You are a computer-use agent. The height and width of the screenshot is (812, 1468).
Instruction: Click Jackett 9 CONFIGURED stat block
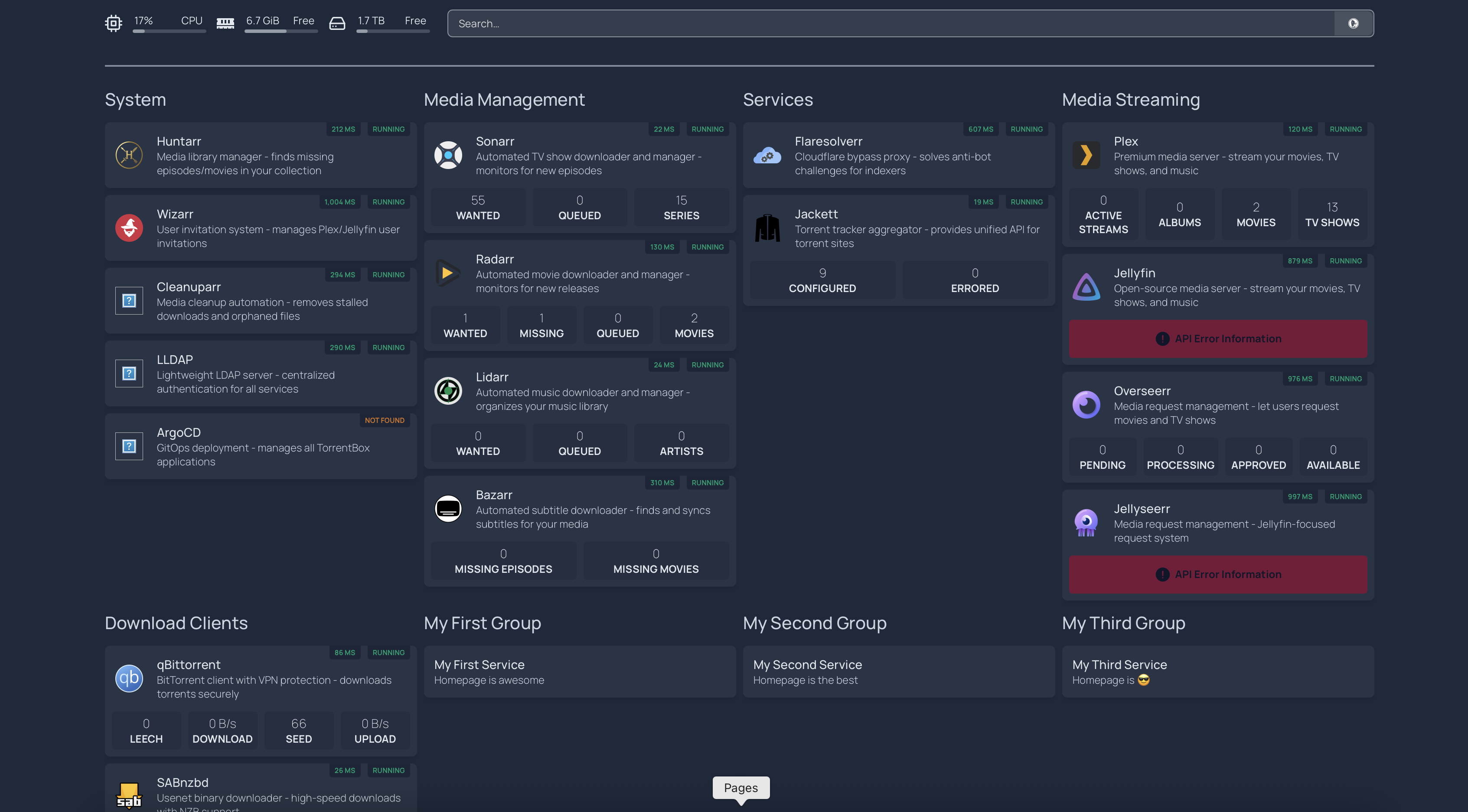point(822,280)
